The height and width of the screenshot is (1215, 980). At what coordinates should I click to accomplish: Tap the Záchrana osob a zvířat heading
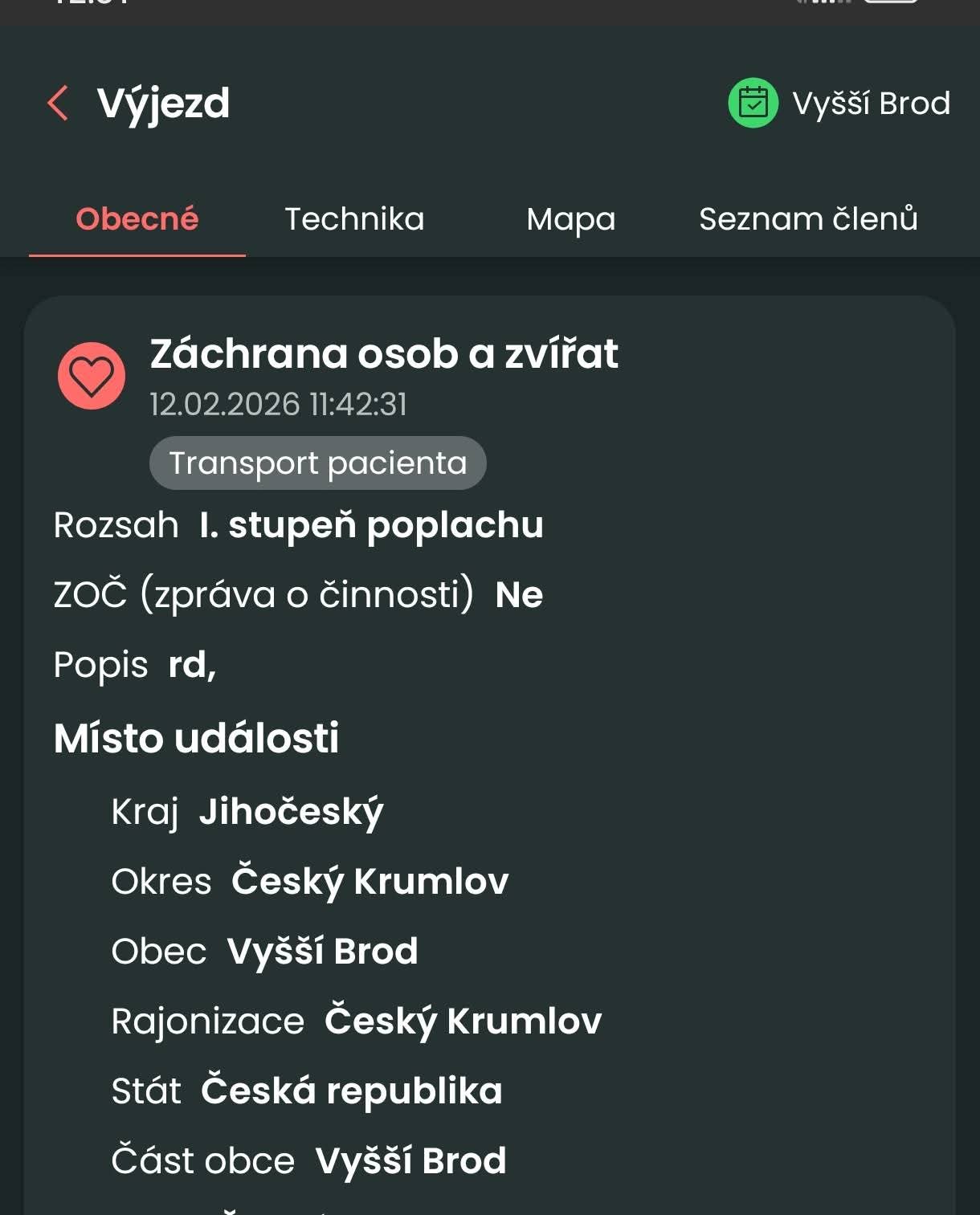pos(384,354)
